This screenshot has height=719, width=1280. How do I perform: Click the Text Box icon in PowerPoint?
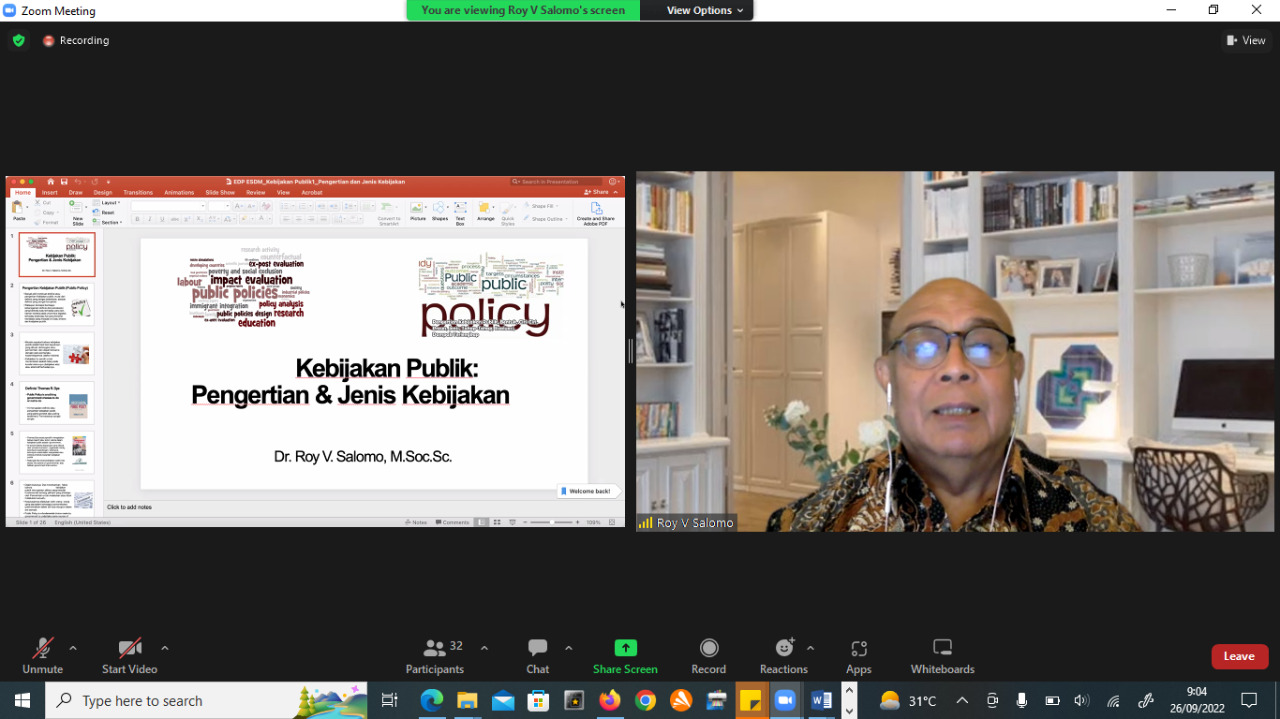[461, 213]
